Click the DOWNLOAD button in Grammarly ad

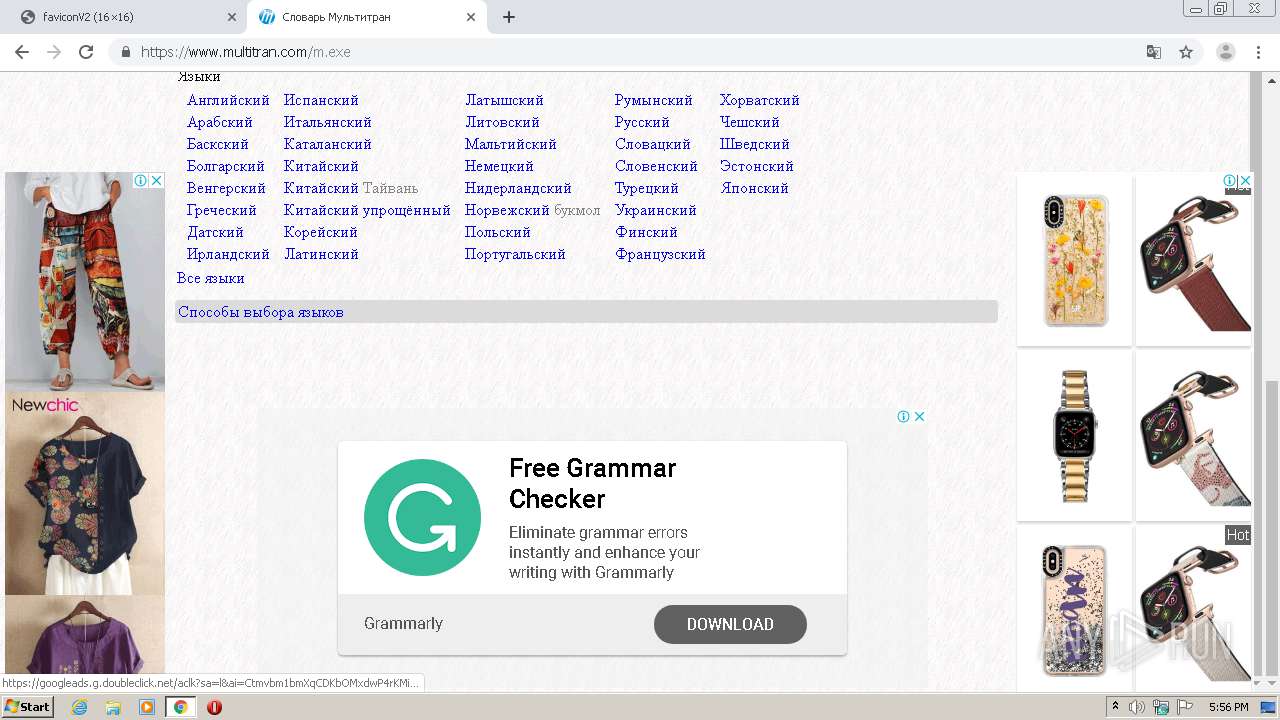[x=730, y=624]
